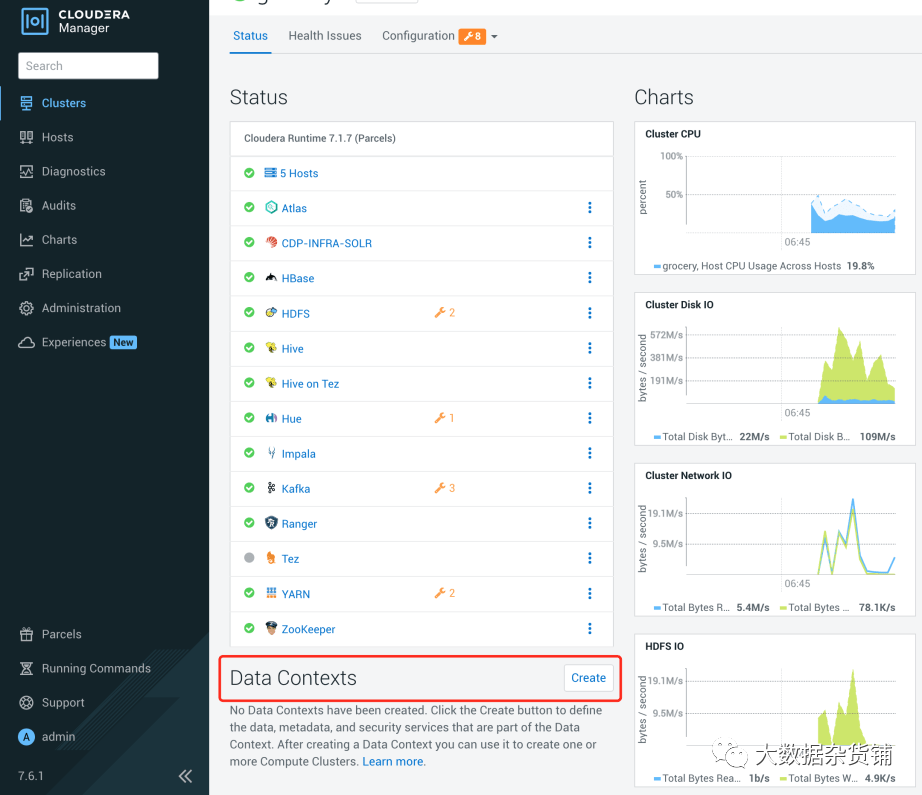Open the HBase service

[x=298, y=278]
